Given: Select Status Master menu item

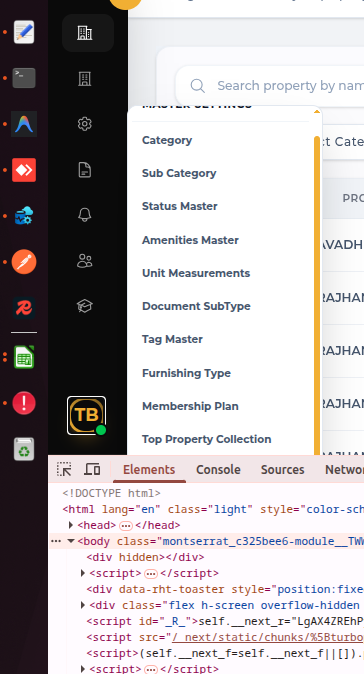Looking at the screenshot, I should tap(180, 206).
